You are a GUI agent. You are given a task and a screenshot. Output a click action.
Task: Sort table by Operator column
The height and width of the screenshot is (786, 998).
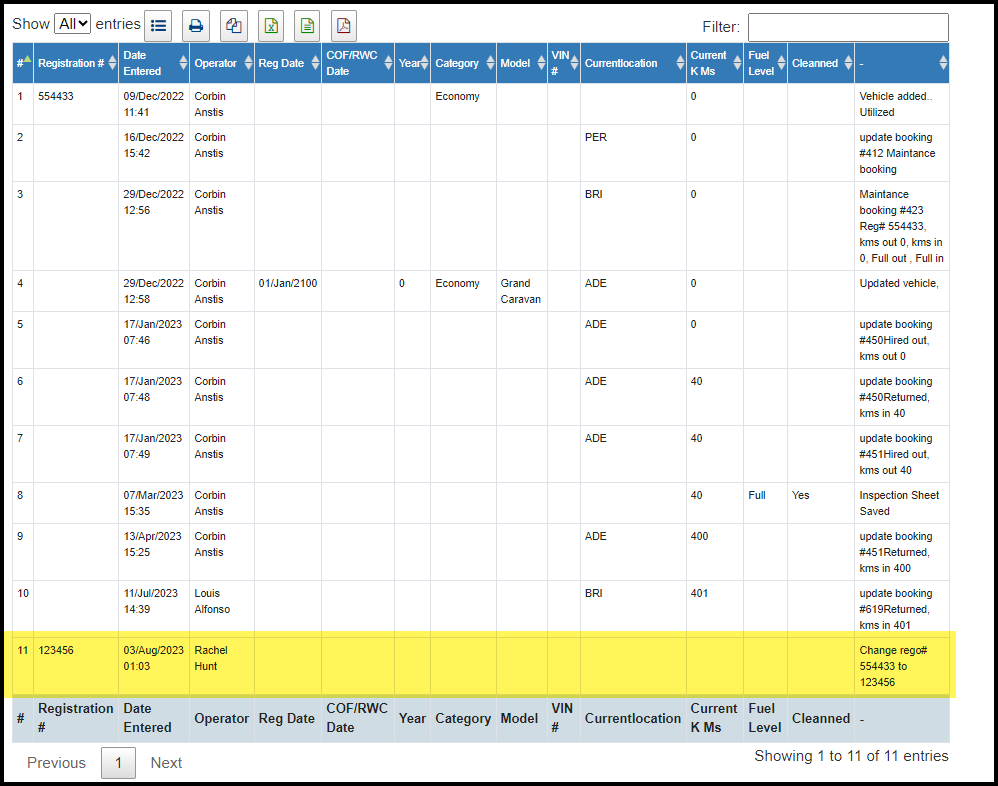coord(222,63)
